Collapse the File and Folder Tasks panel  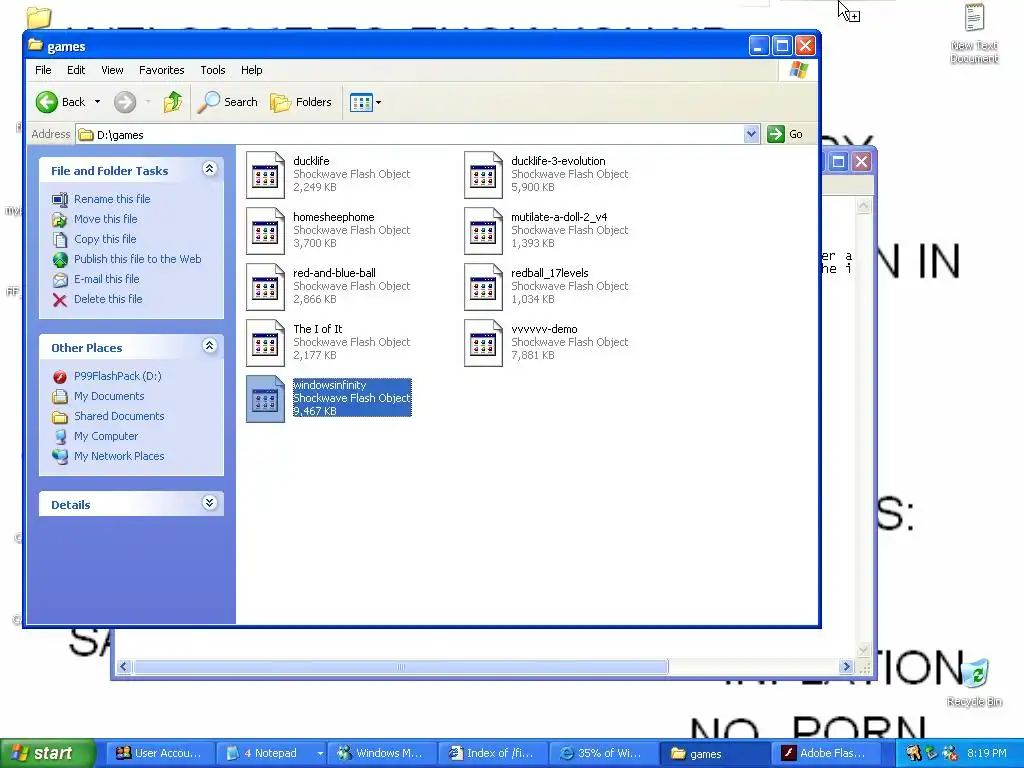tap(209, 169)
